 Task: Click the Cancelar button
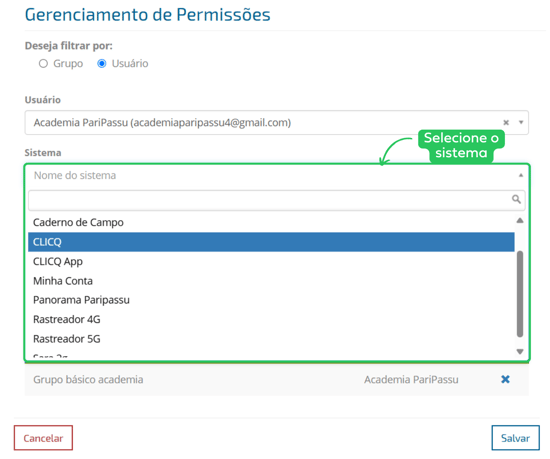(43, 438)
